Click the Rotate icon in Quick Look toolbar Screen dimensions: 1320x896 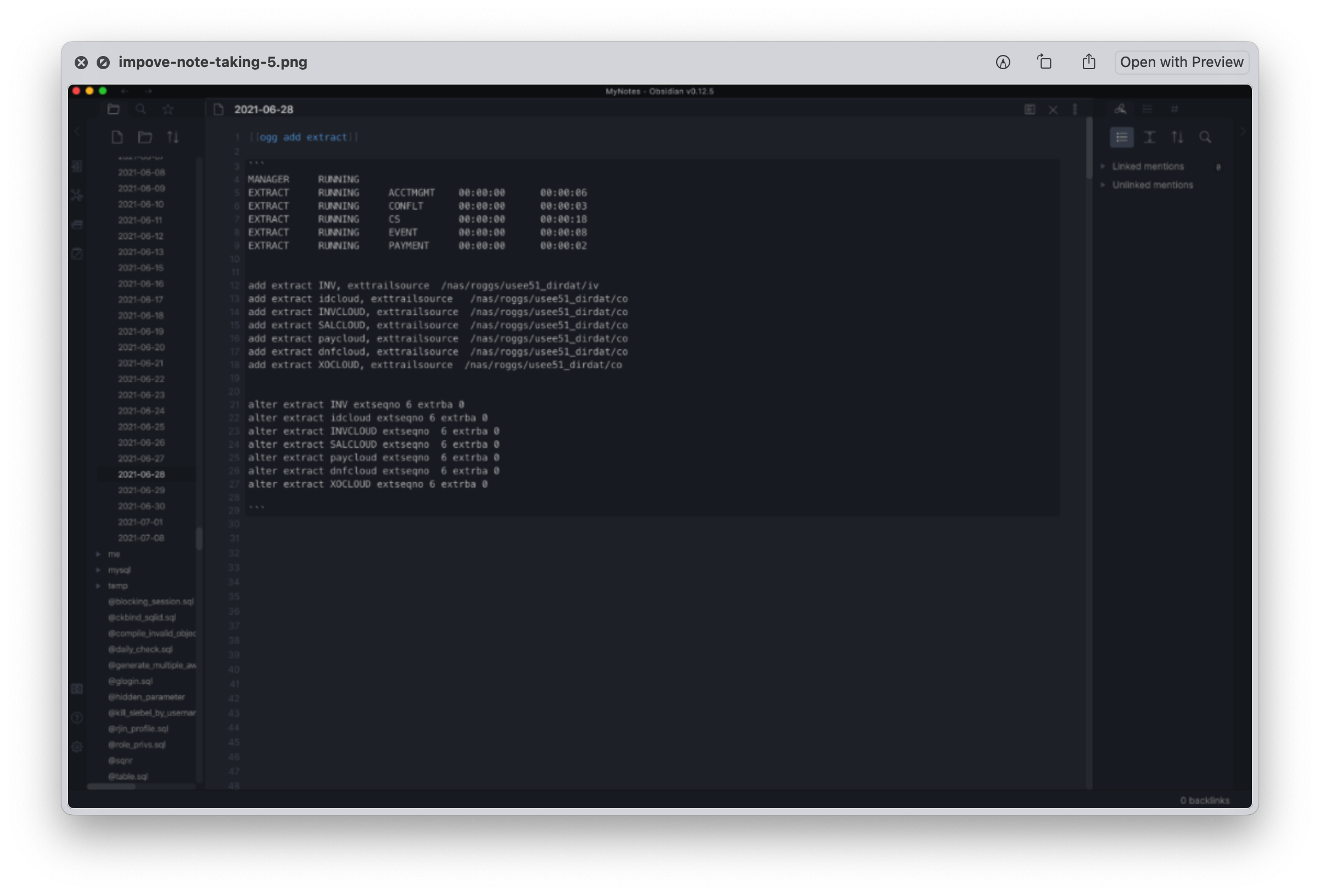coord(1044,62)
